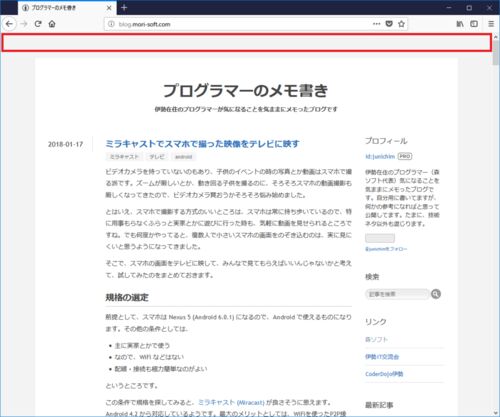Open the ミラキャスト article title link
This screenshot has height=417, width=500.
tap(202, 144)
